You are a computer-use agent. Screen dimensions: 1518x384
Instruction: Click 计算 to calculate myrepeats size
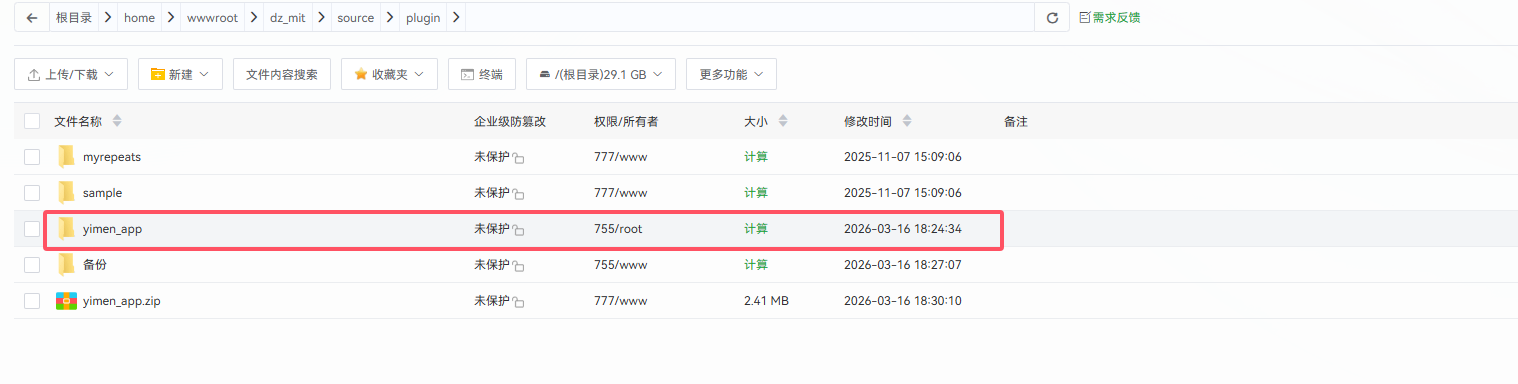pyautogui.click(x=756, y=157)
